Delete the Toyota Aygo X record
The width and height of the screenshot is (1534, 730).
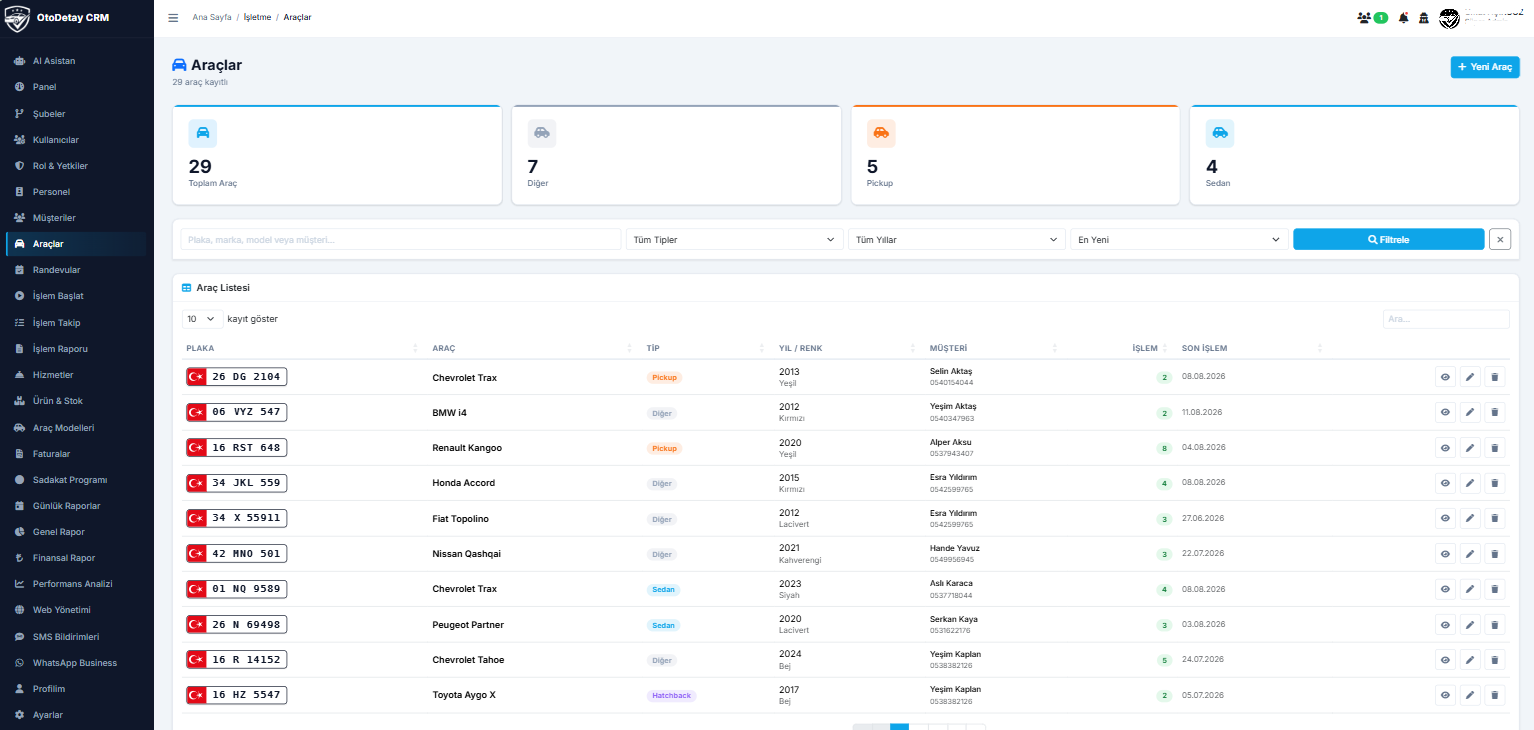(x=1495, y=695)
